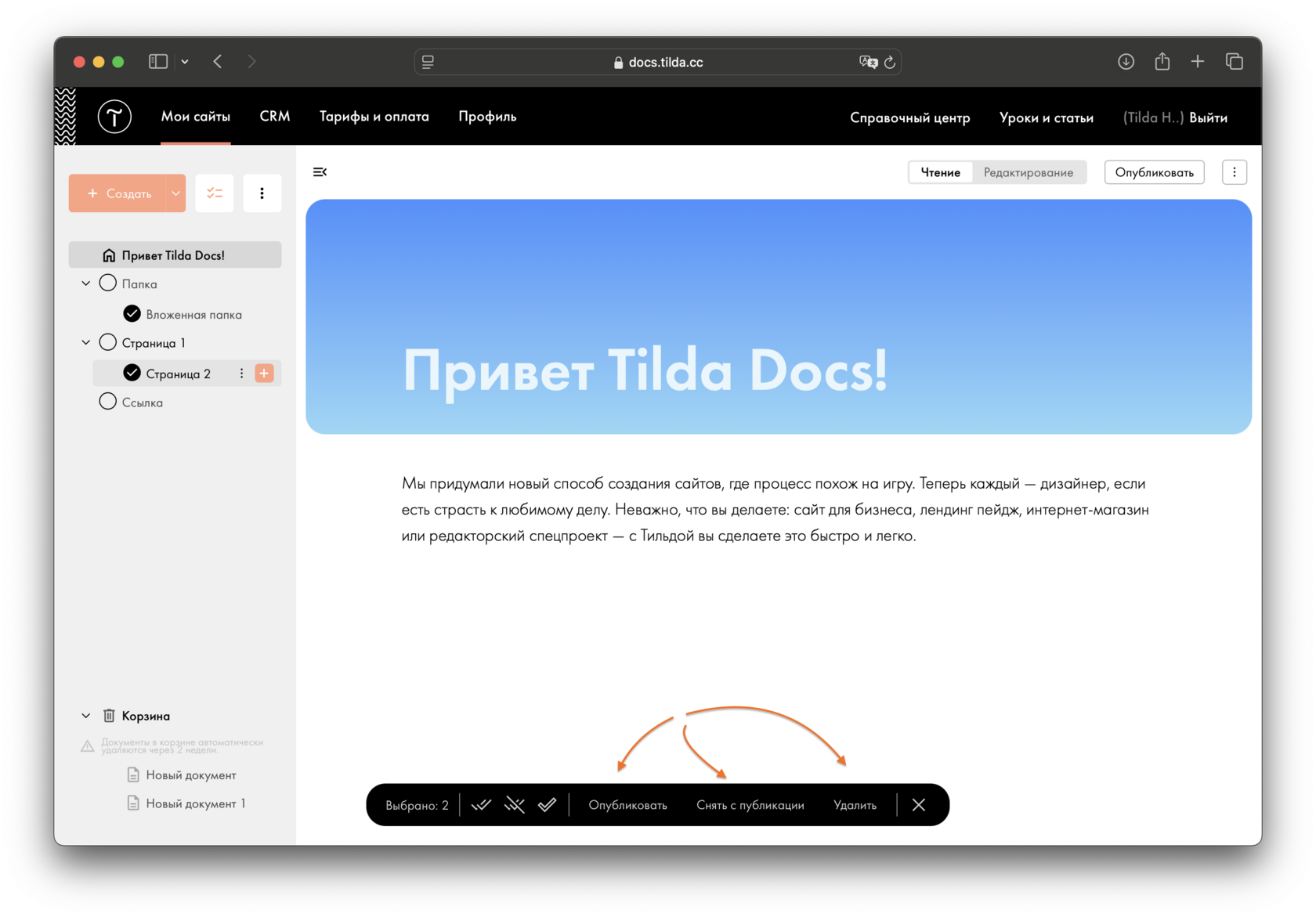Collapse the Папка tree chevron

pos(86,283)
